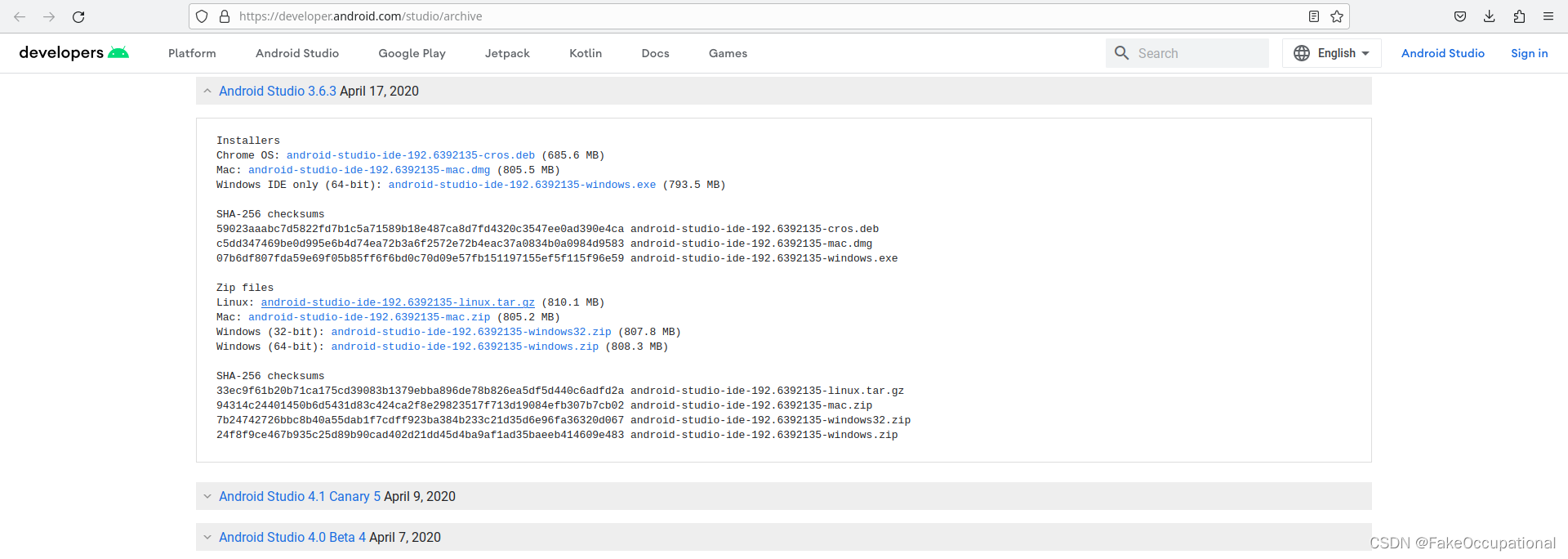Click the checksum starting with 7b24742726bb

420,420
